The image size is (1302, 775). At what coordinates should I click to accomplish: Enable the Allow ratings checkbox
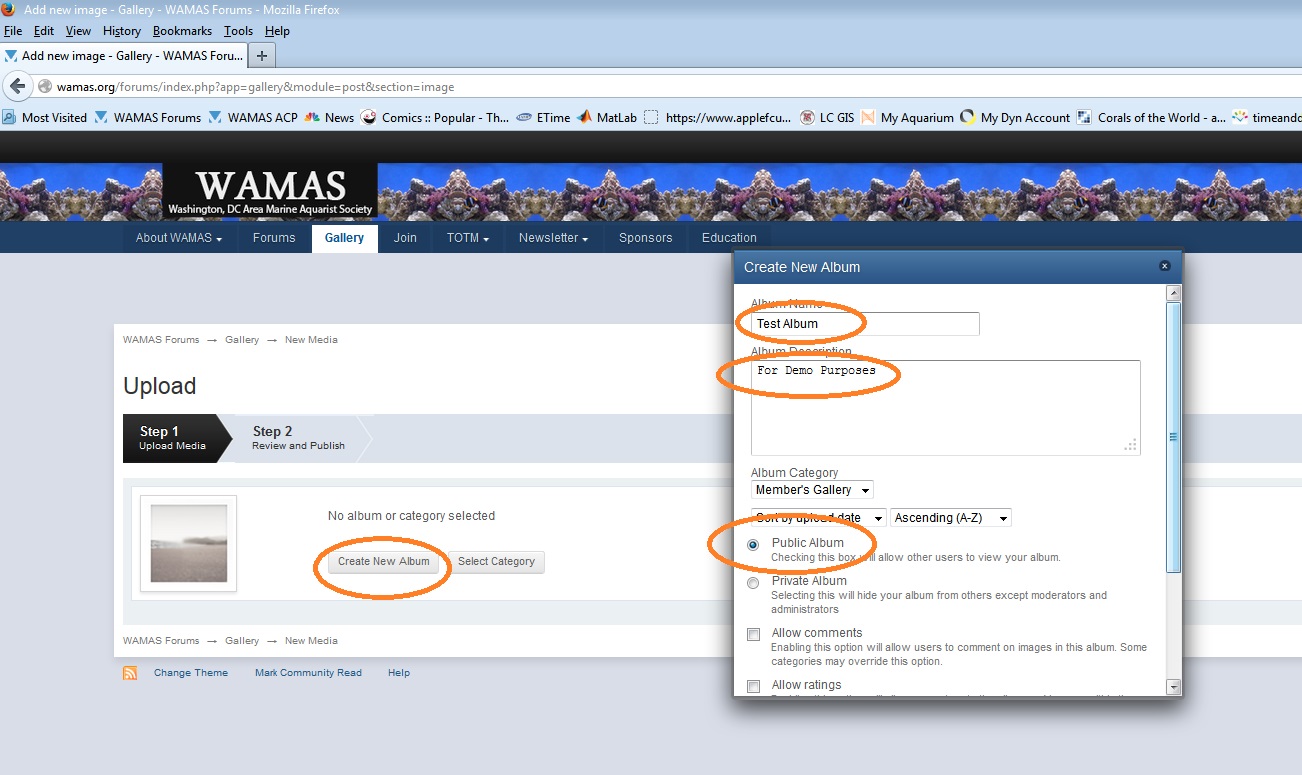754,686
